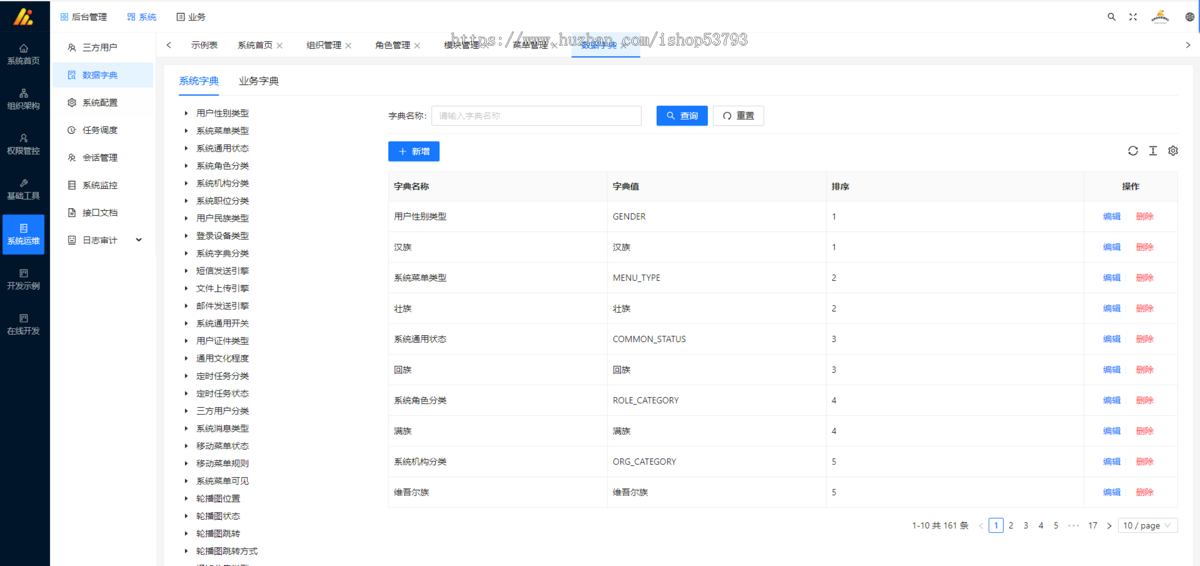Screen dimensions: 1200x566
Task: Edit the 系统机构分类 row
Action: [x=1112, y=462]
